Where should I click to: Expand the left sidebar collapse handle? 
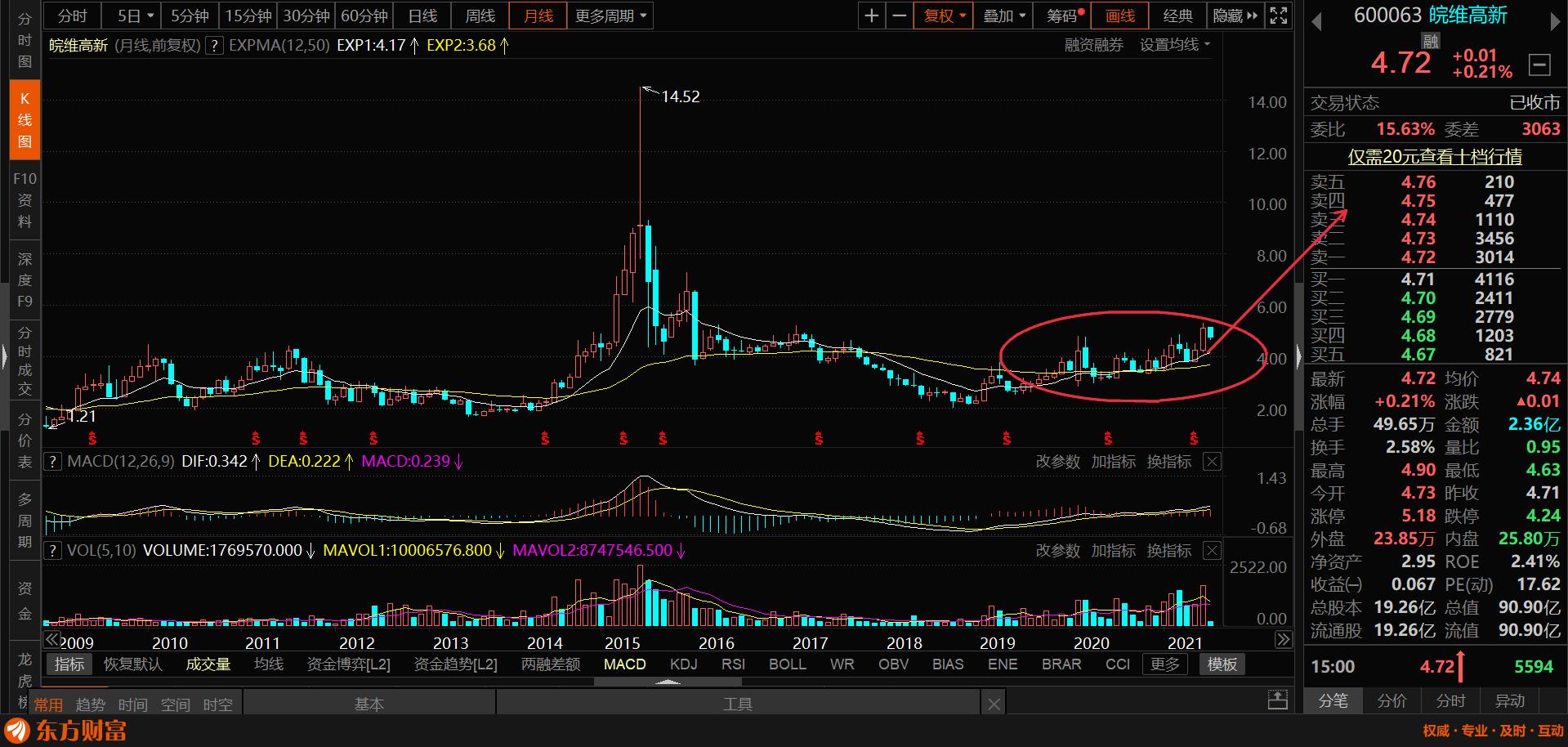click(5, 356)
